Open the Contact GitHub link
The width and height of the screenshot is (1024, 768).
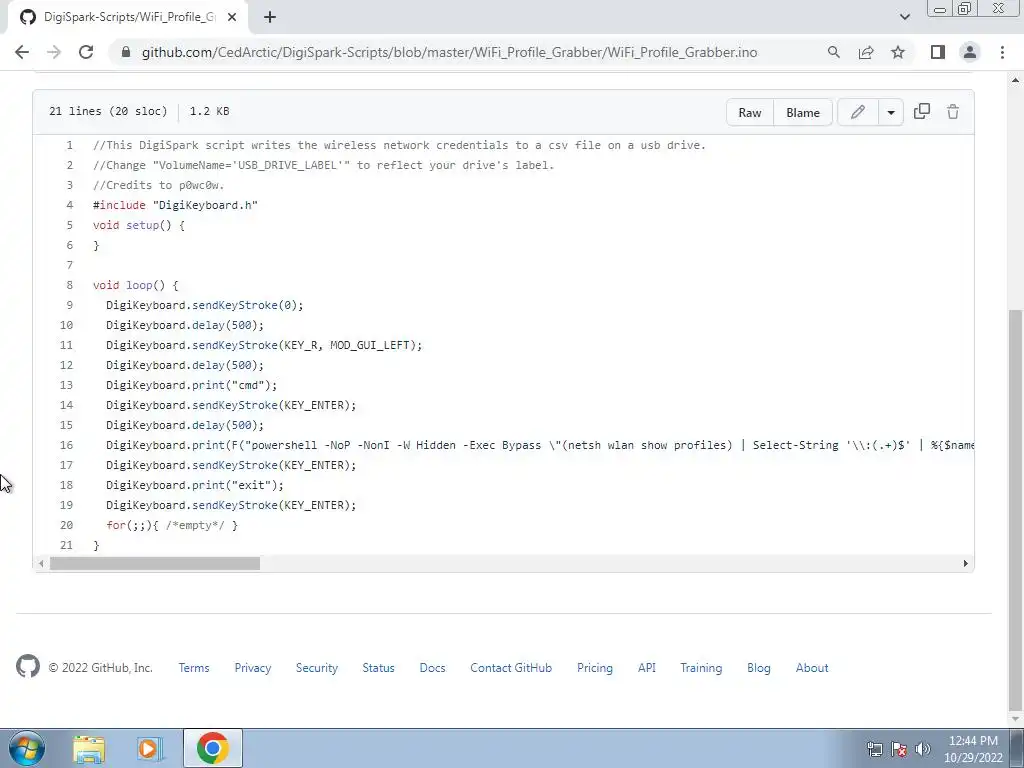pyautogui.click(x=511, y=667)
